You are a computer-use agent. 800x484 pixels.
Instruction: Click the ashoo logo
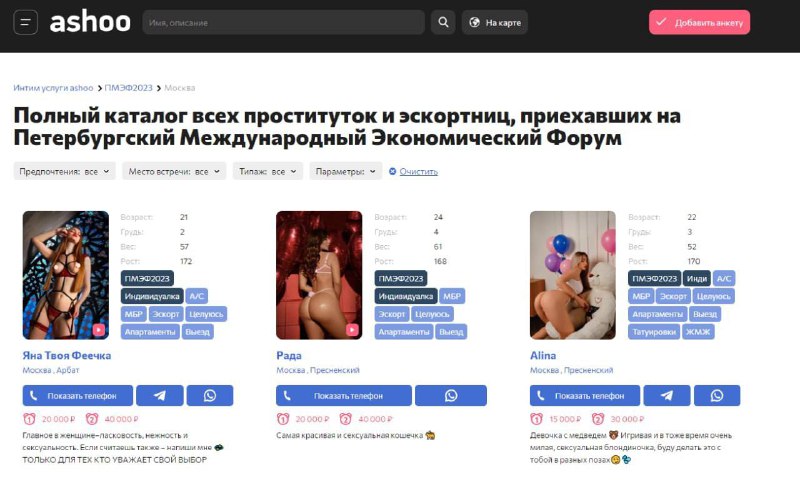(x=90, y=22)
